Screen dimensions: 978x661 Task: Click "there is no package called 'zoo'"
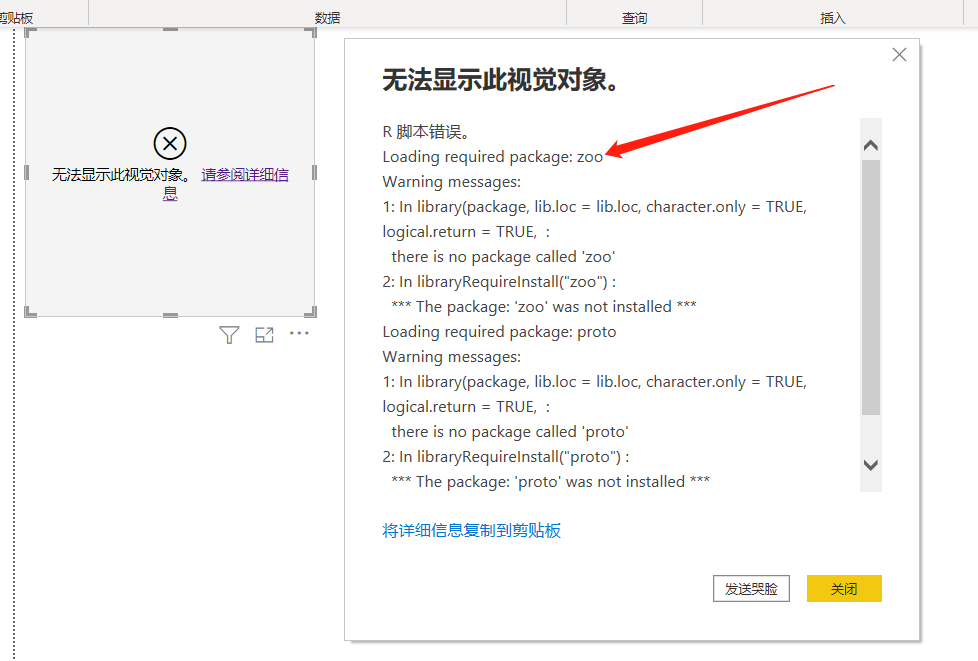tap(503, 257)
